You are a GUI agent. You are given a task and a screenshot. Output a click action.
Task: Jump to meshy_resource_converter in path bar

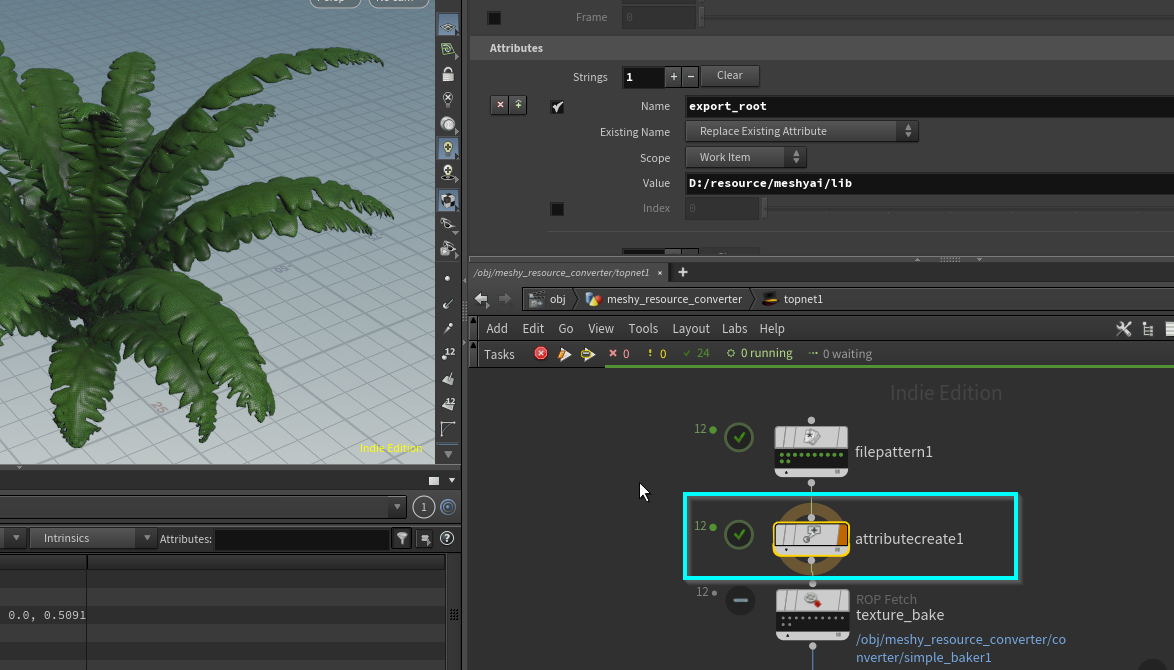(664, 299)
